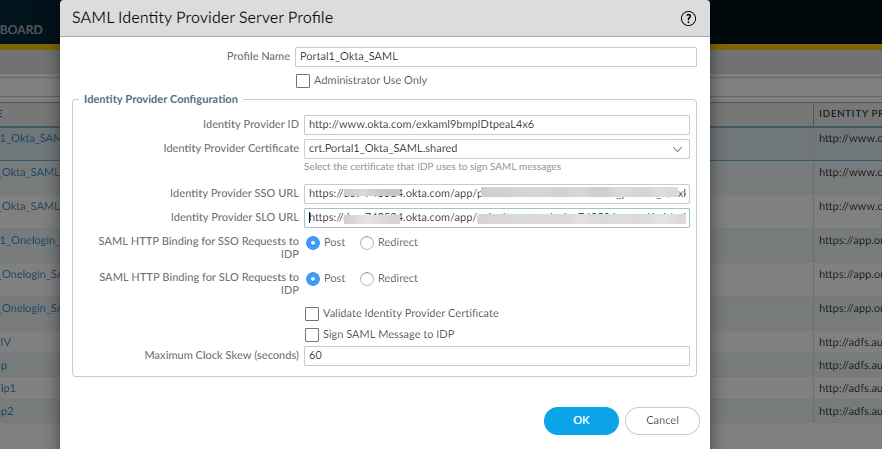The width and height of the screenshot is (882, 449).
Task: Toggle Sign SAML Message to IDP
Action: point(311,333)
